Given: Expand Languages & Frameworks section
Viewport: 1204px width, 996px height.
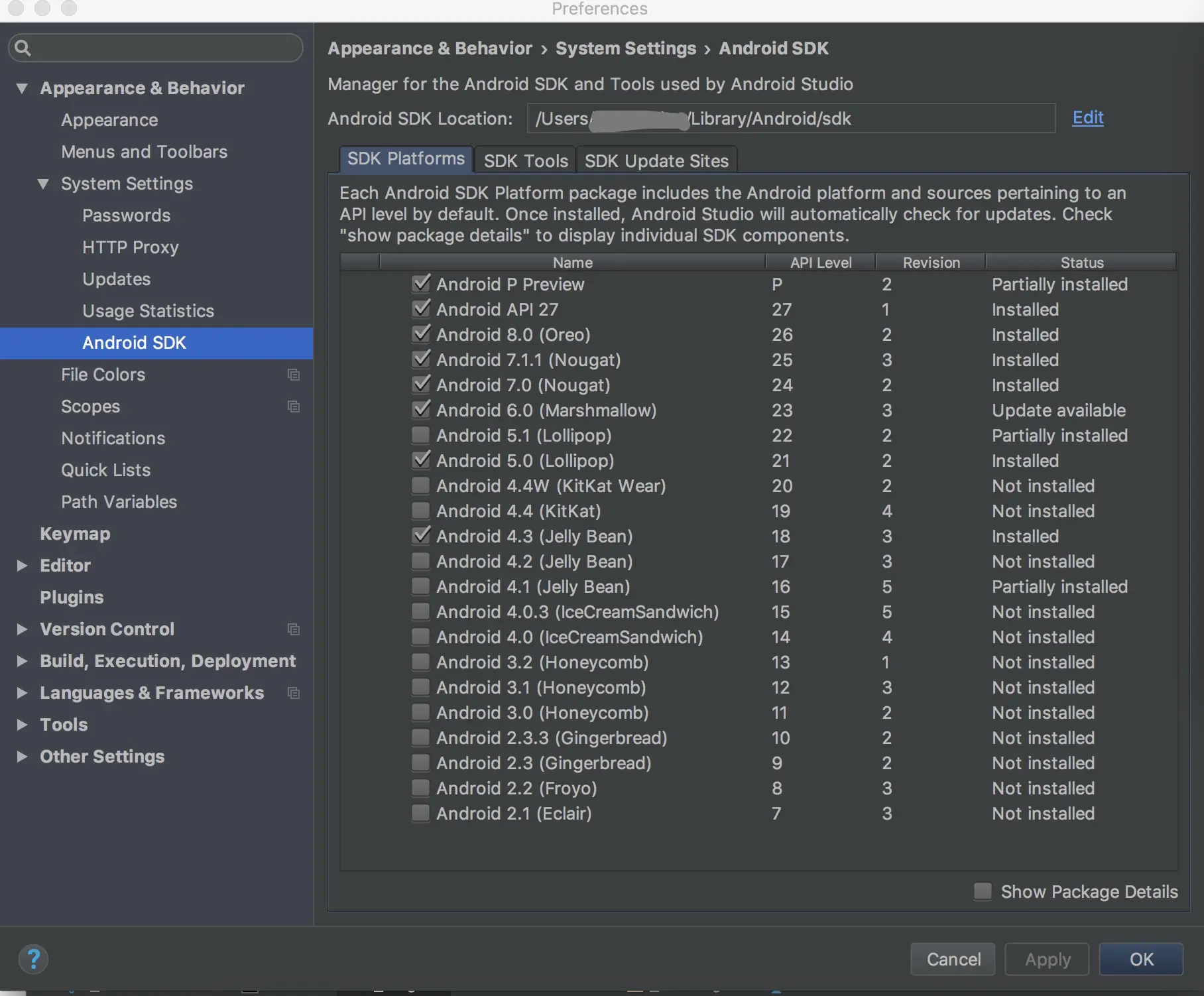Looking at the screenshot, I should coord(22,693).
